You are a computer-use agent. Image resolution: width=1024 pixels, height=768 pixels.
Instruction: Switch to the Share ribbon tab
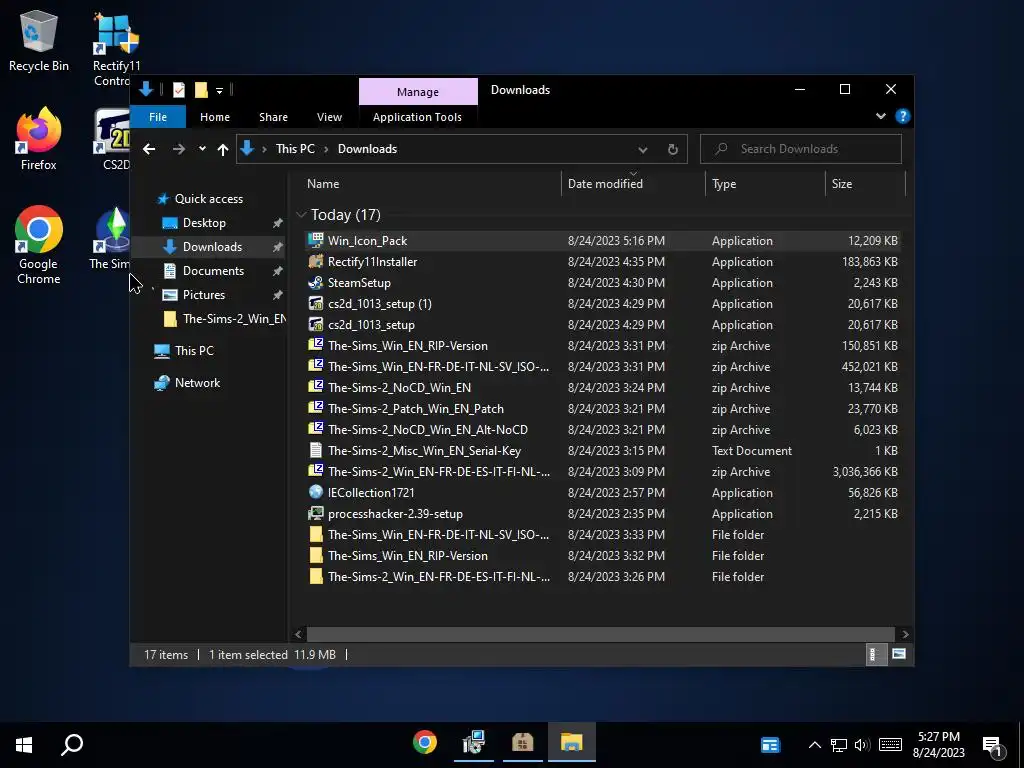click(273, 117)
